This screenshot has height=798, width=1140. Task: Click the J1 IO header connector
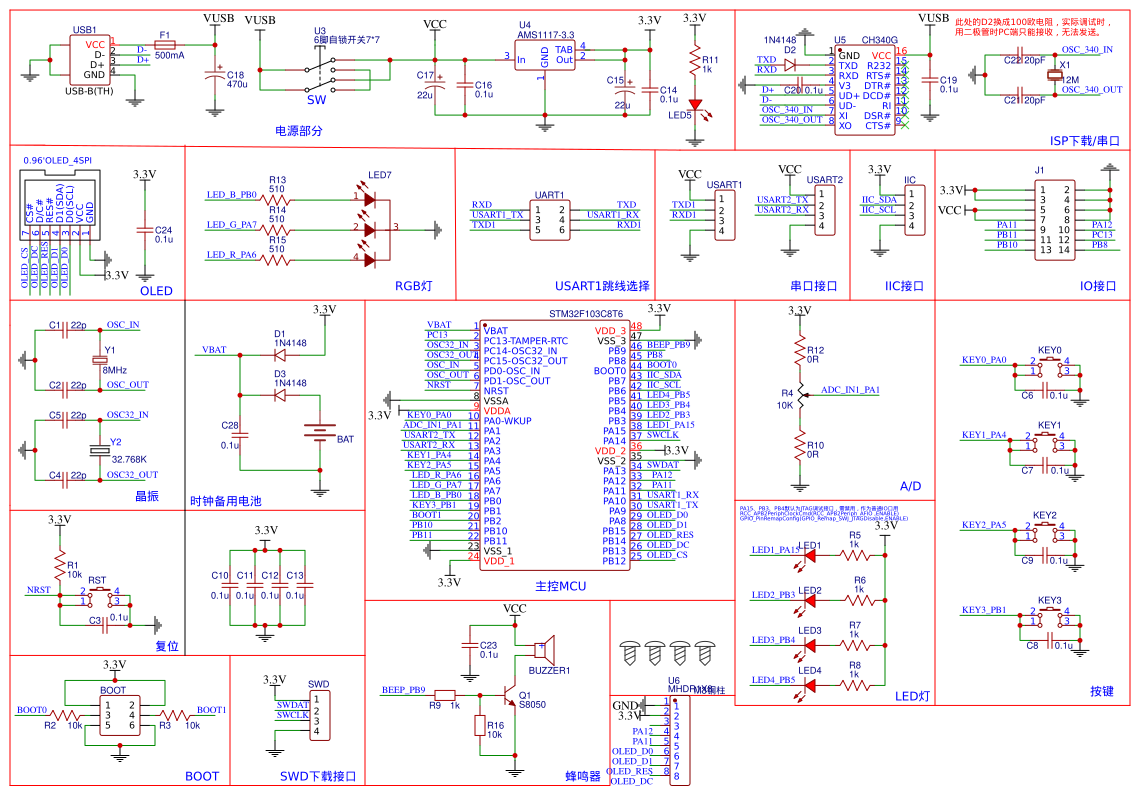coord(1053,219)
